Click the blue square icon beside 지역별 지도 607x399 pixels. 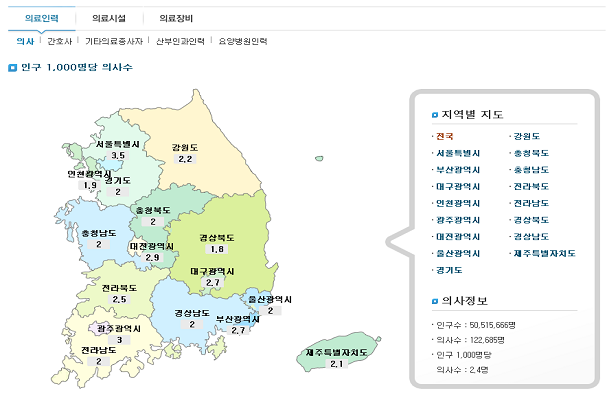[x=435, y=115]
